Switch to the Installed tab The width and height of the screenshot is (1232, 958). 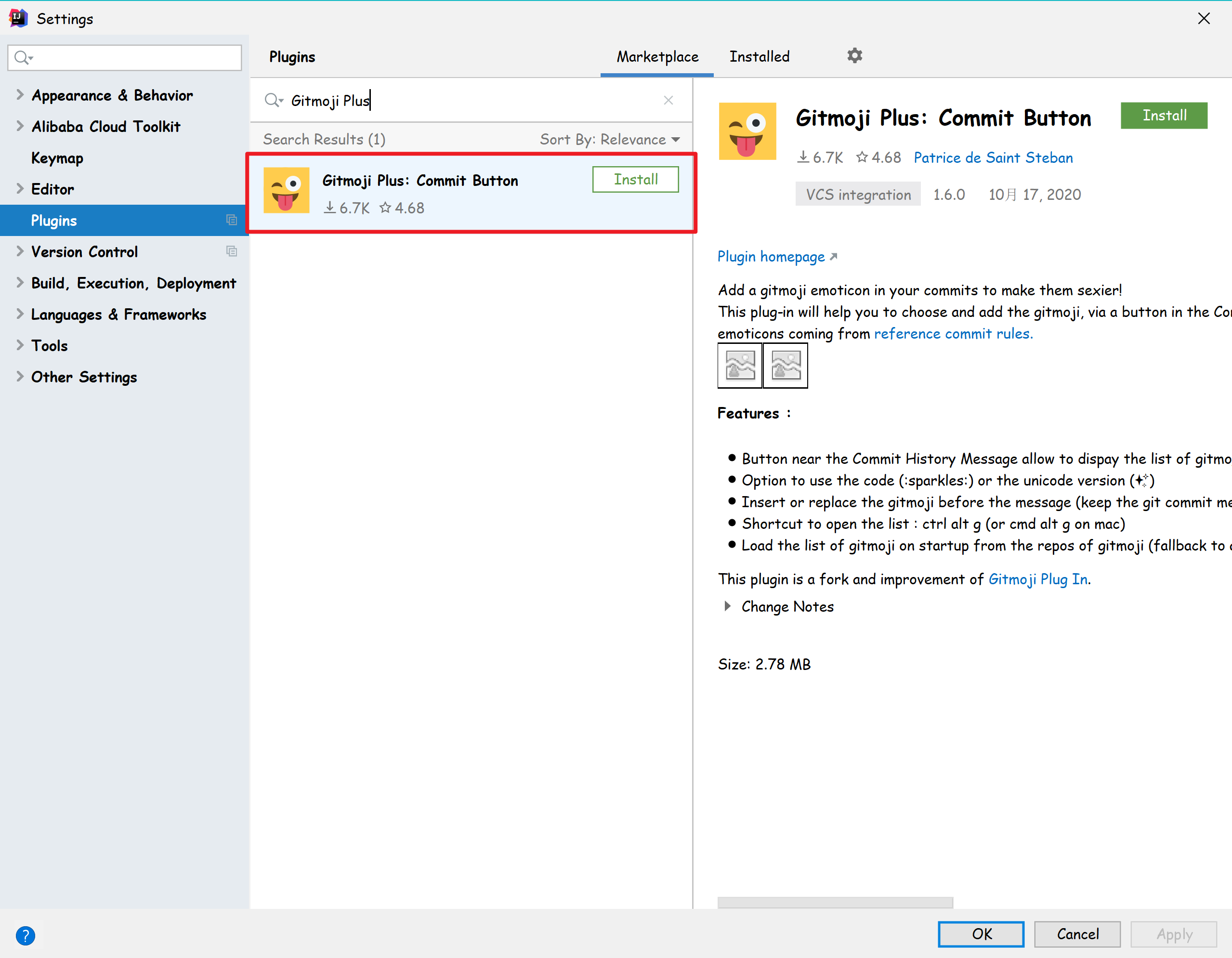point(759,56)
